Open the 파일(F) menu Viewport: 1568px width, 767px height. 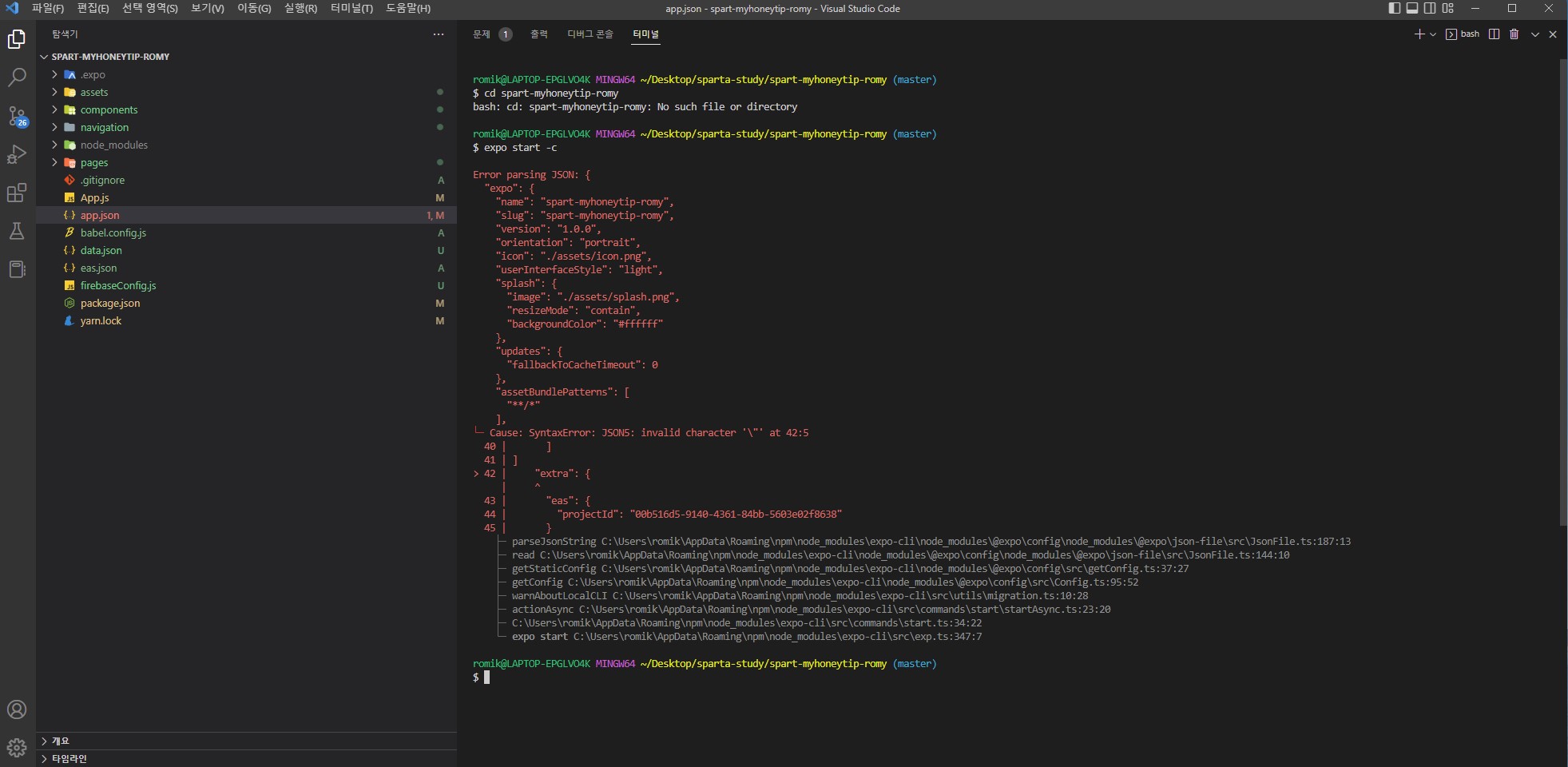48,9
